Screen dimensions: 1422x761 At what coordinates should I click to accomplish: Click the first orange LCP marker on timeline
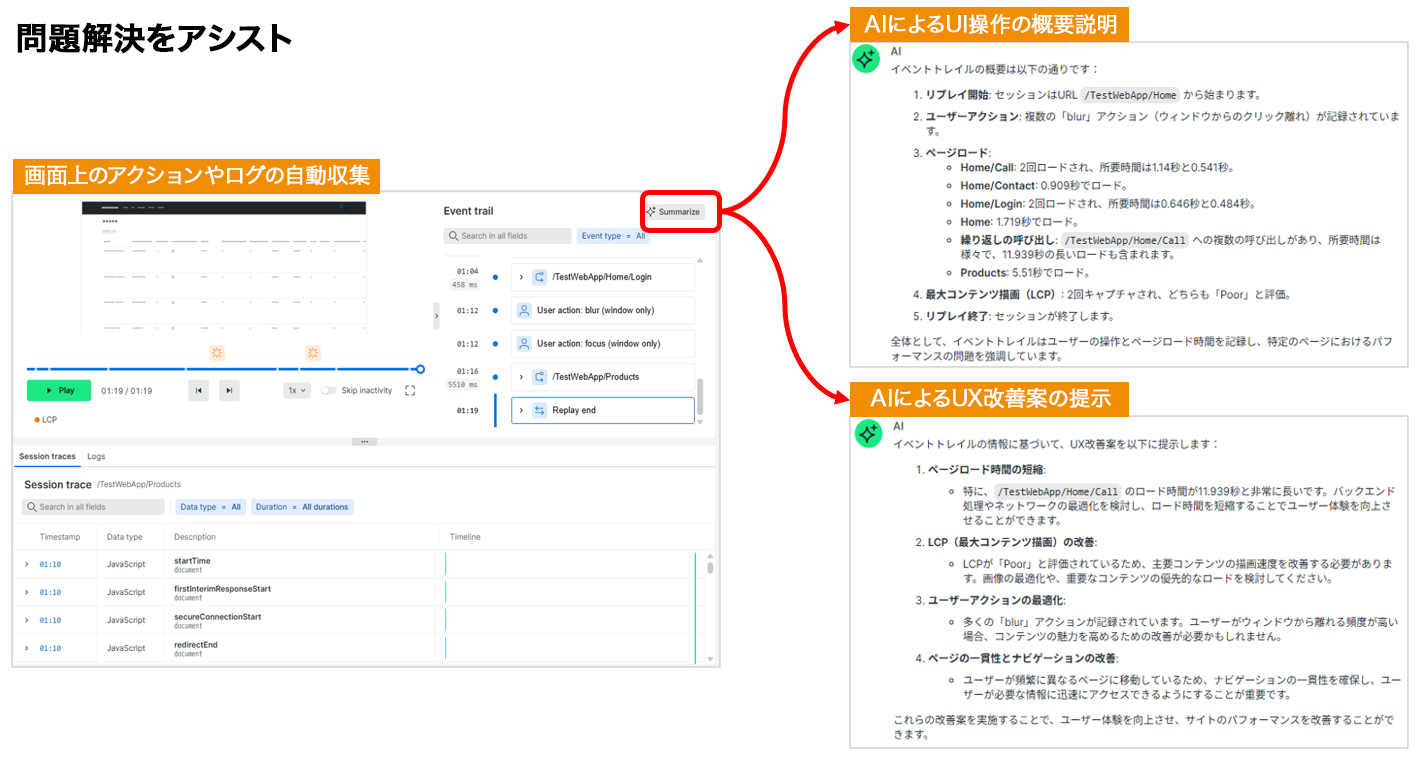coord(217,352)
